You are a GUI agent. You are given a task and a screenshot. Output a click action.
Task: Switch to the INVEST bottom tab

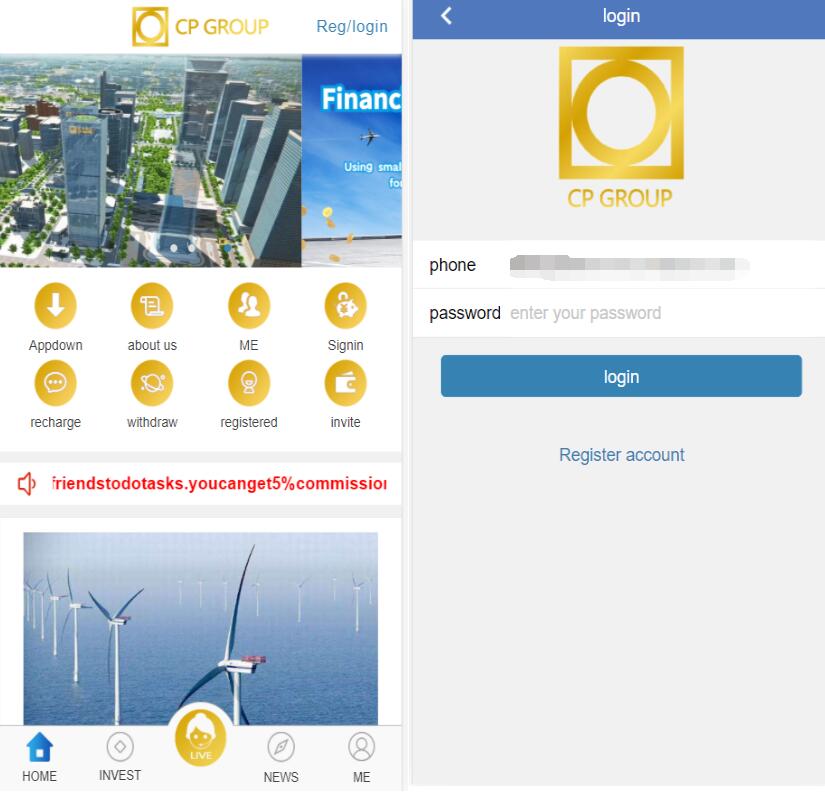click(120, 757)
